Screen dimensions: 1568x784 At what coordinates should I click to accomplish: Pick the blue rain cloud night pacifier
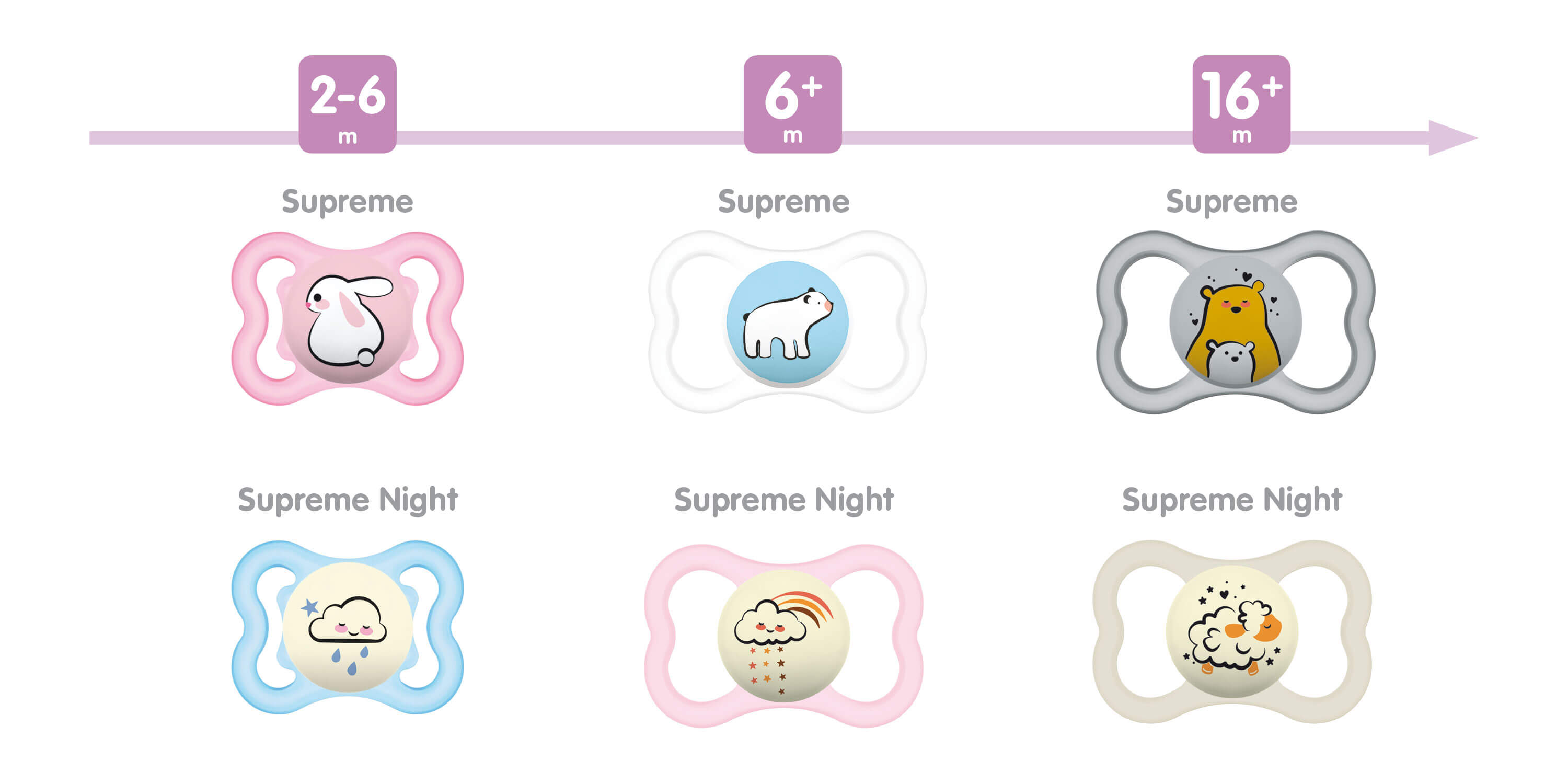[348, 627]
